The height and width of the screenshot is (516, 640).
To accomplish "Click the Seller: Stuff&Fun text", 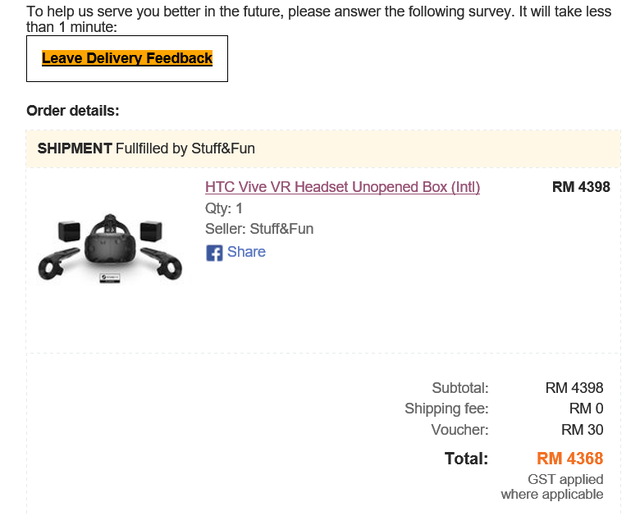I will (x=259, y=229).
